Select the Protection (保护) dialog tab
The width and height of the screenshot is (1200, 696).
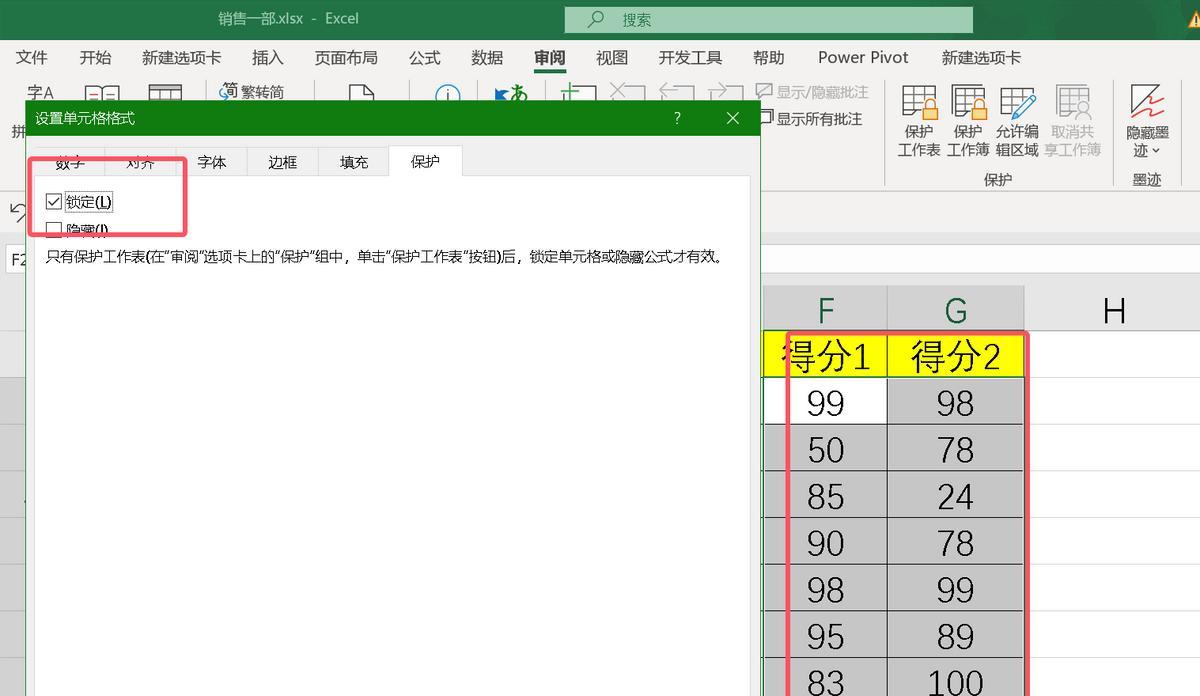pos(425,161)
